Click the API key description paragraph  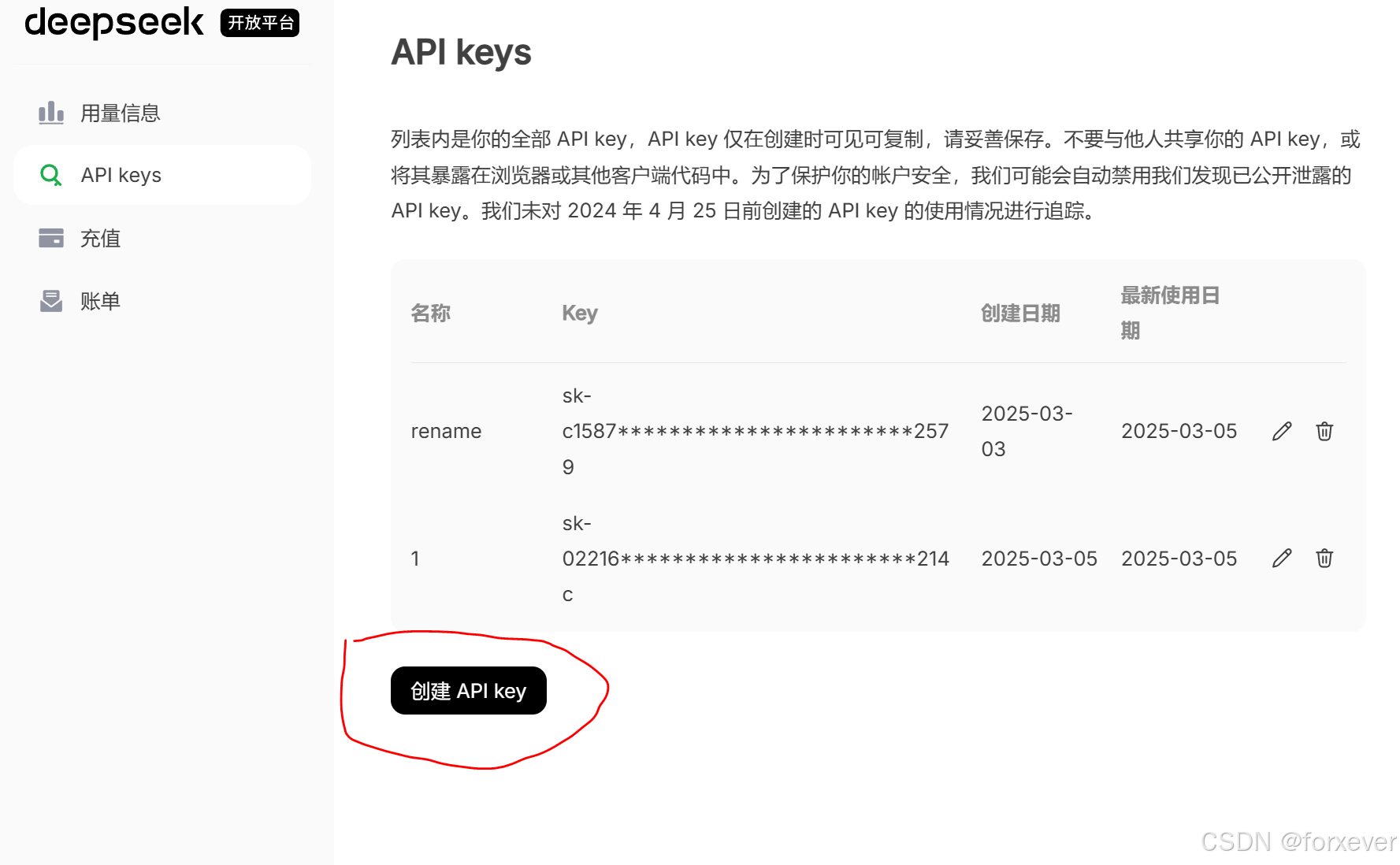tap(876, 175)
